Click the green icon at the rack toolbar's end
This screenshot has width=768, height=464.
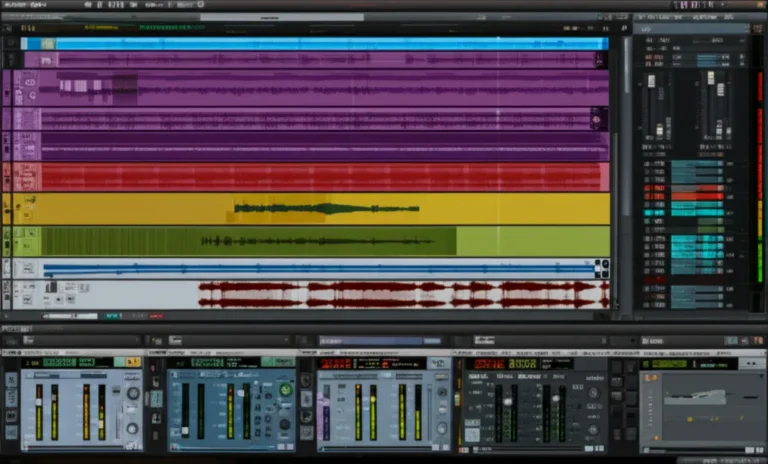[731, 341]
